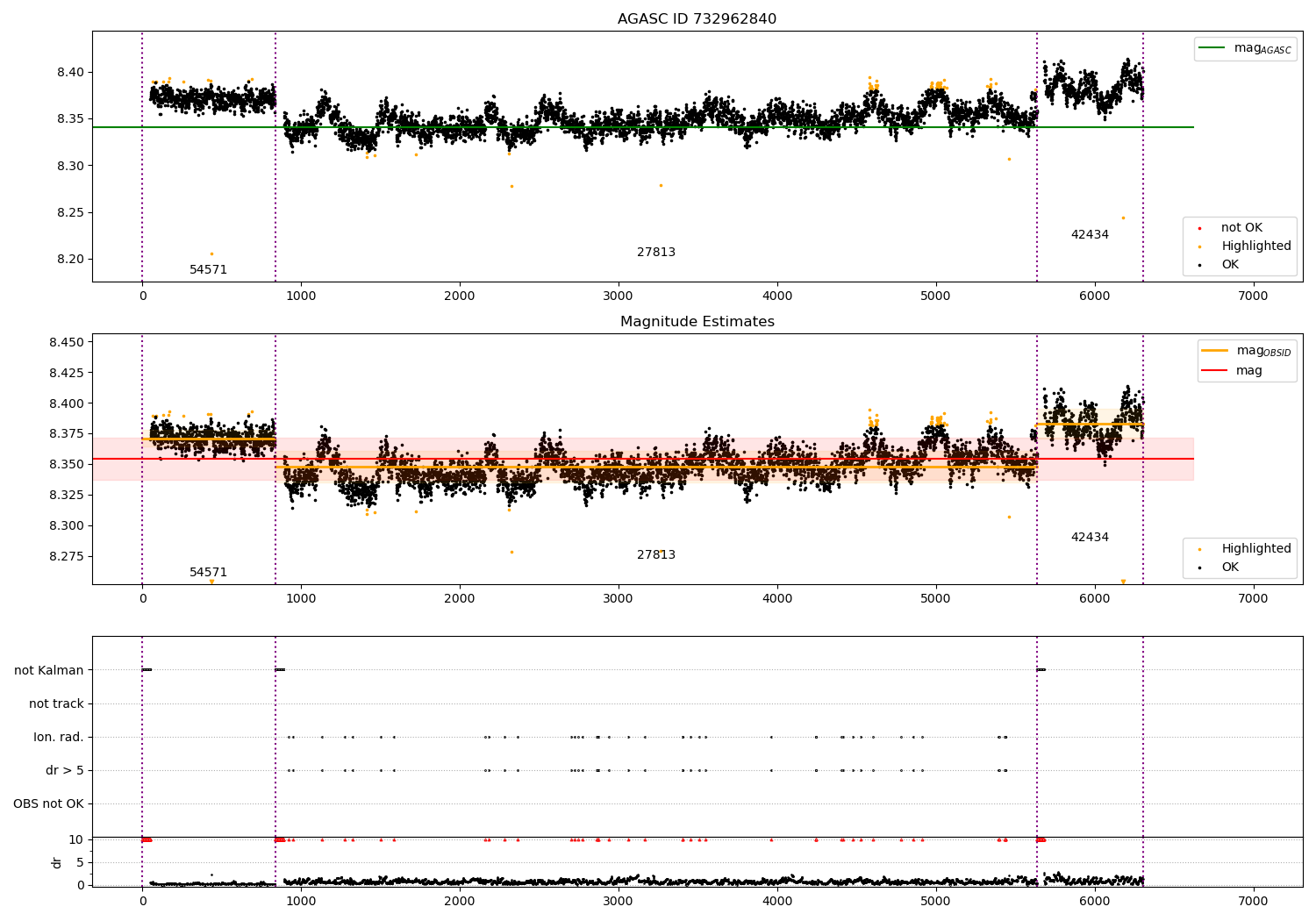Click the 8.275 y-axis tick label
This screenshot has width=1316, height=921.
pyautogui.click(x=67, y=557)
